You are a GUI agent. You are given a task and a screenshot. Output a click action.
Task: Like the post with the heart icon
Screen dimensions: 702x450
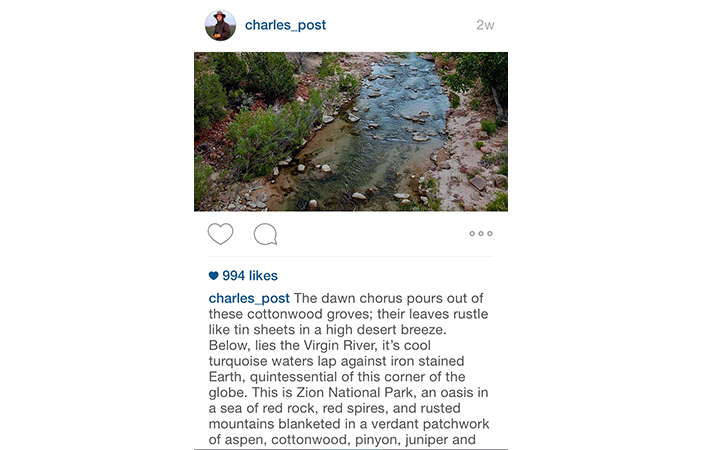220,234
